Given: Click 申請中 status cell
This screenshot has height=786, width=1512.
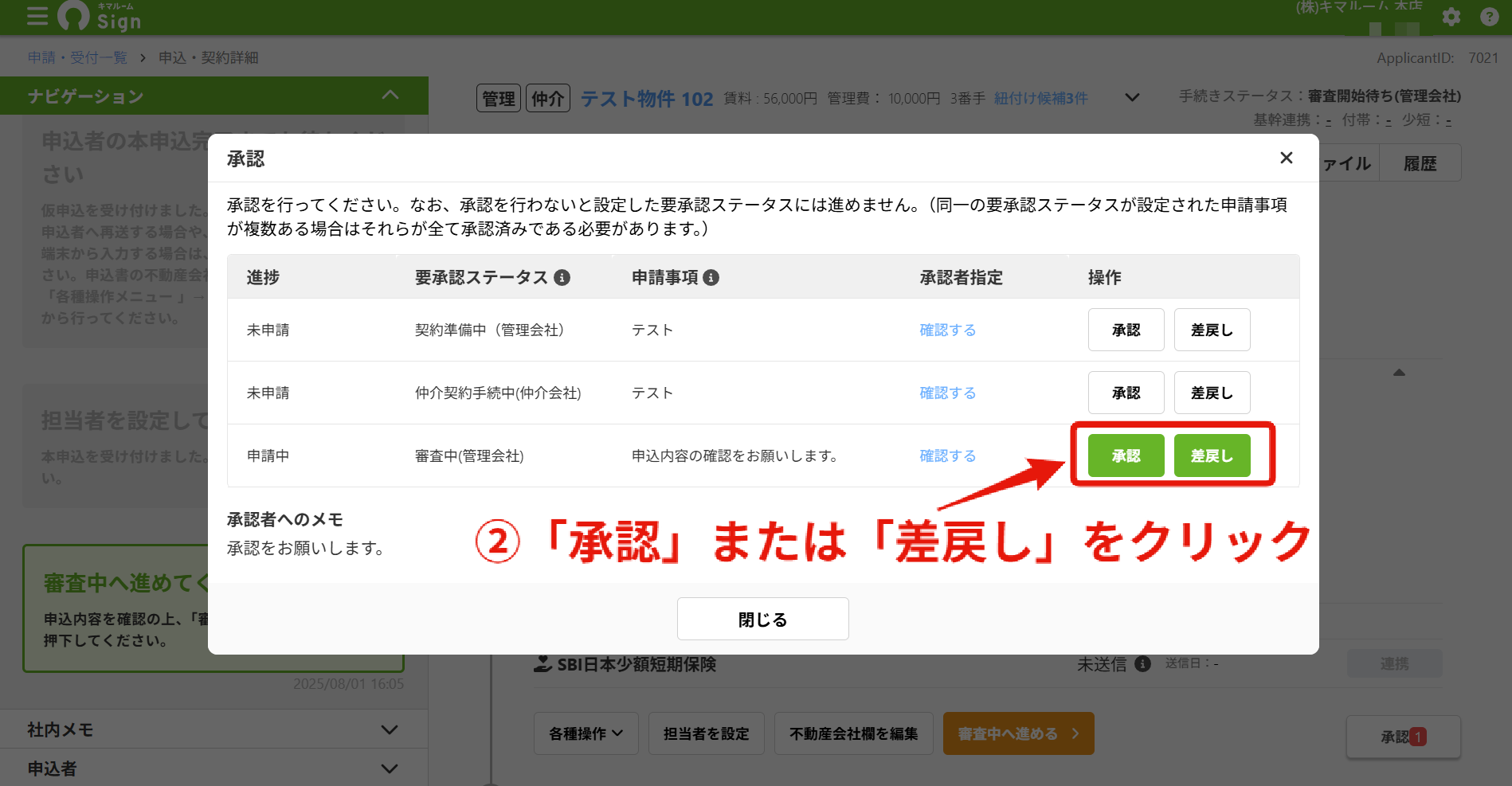Looking at the screenshot, I should point(268,456).
